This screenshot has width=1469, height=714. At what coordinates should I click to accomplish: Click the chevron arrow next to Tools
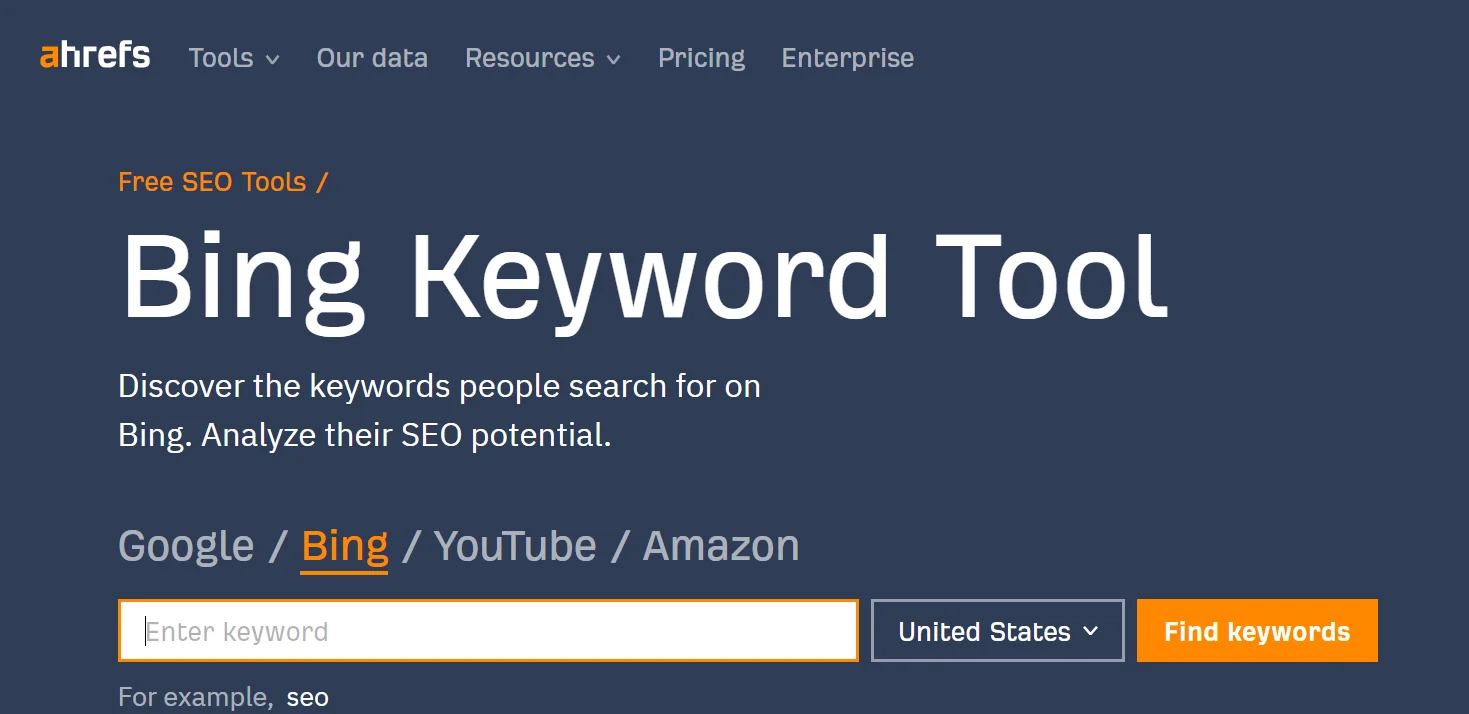[272, 60]
